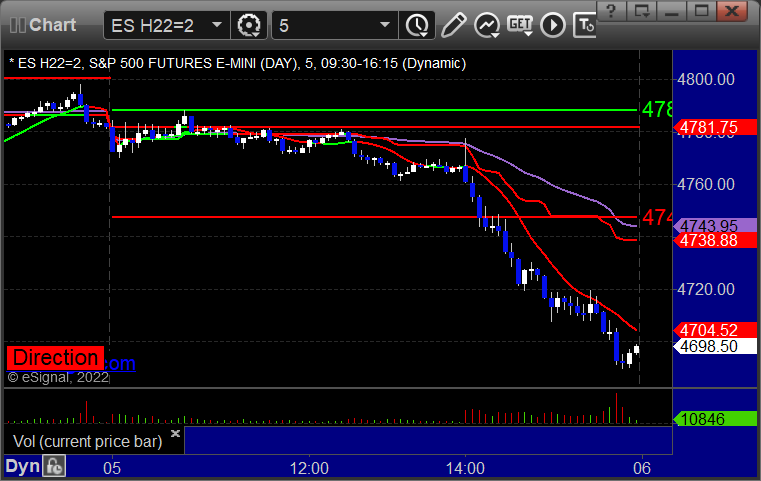761x481 pixels.
Task: Close the Vol study pane
Action: pyautogui.click(x=176, y=433)
